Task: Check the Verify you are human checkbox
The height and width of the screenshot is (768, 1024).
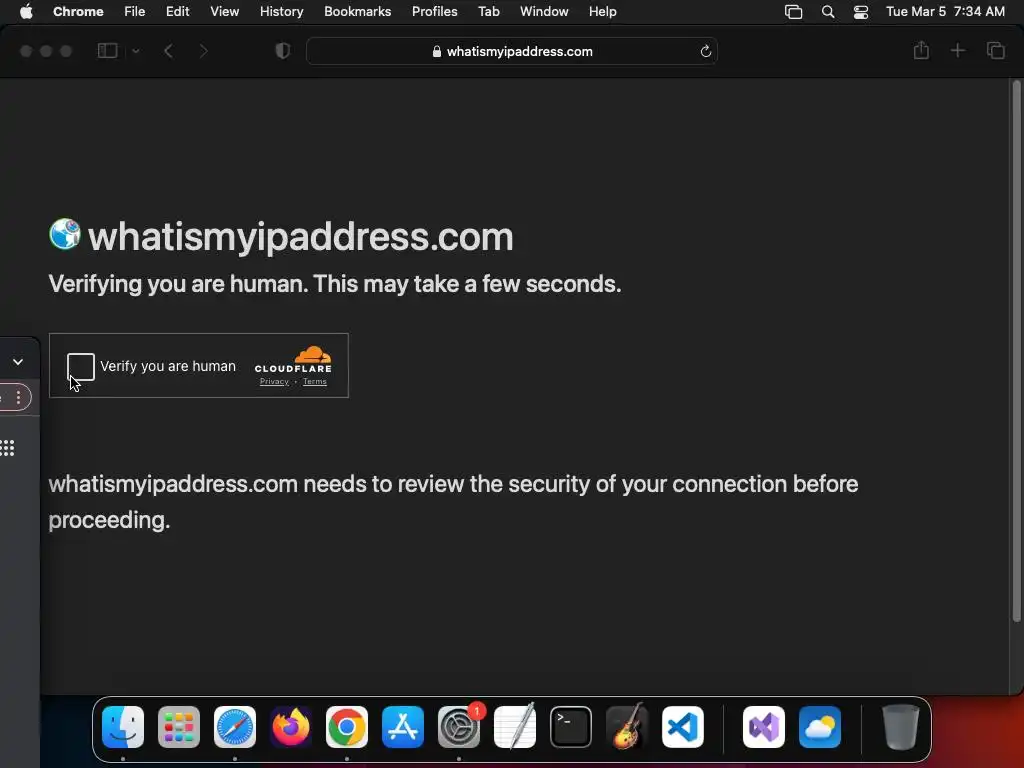Action: (x=81, y=366)
